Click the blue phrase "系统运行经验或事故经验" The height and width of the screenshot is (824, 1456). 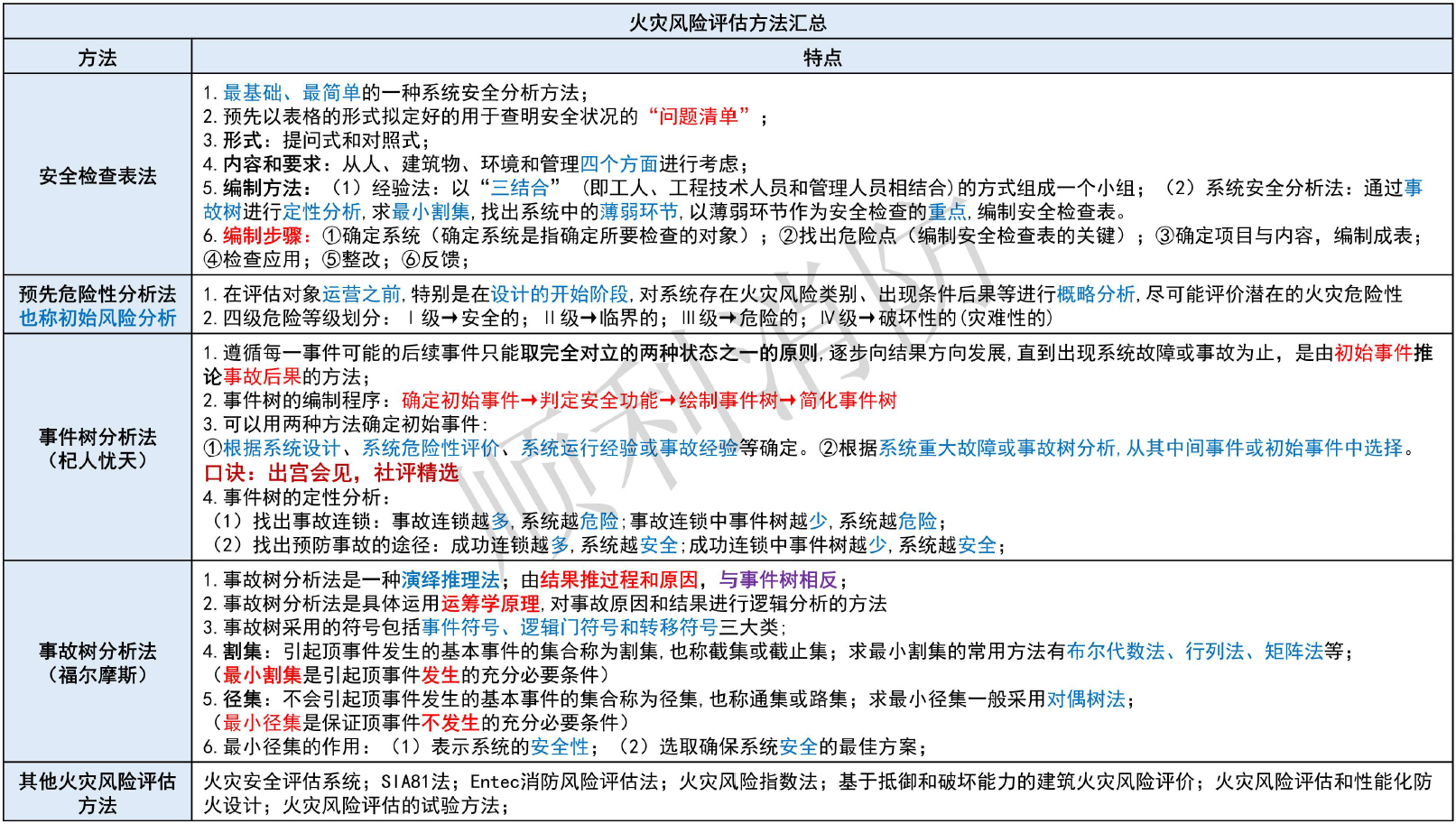pyautogui.click(x=629, y=448)
